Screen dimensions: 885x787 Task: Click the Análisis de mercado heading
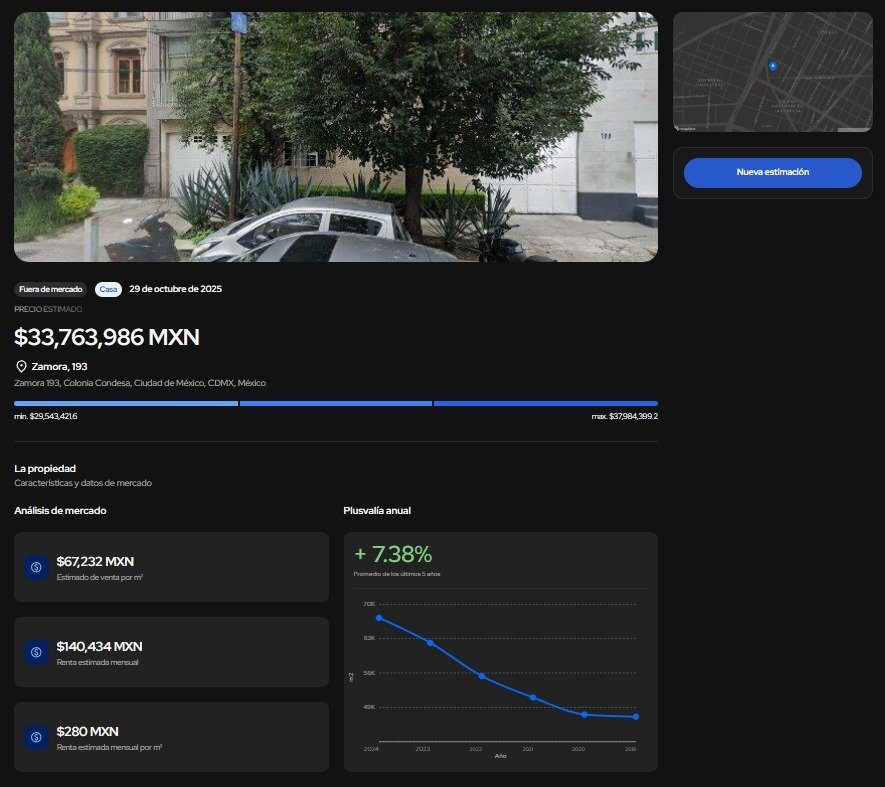pos(60,510)
